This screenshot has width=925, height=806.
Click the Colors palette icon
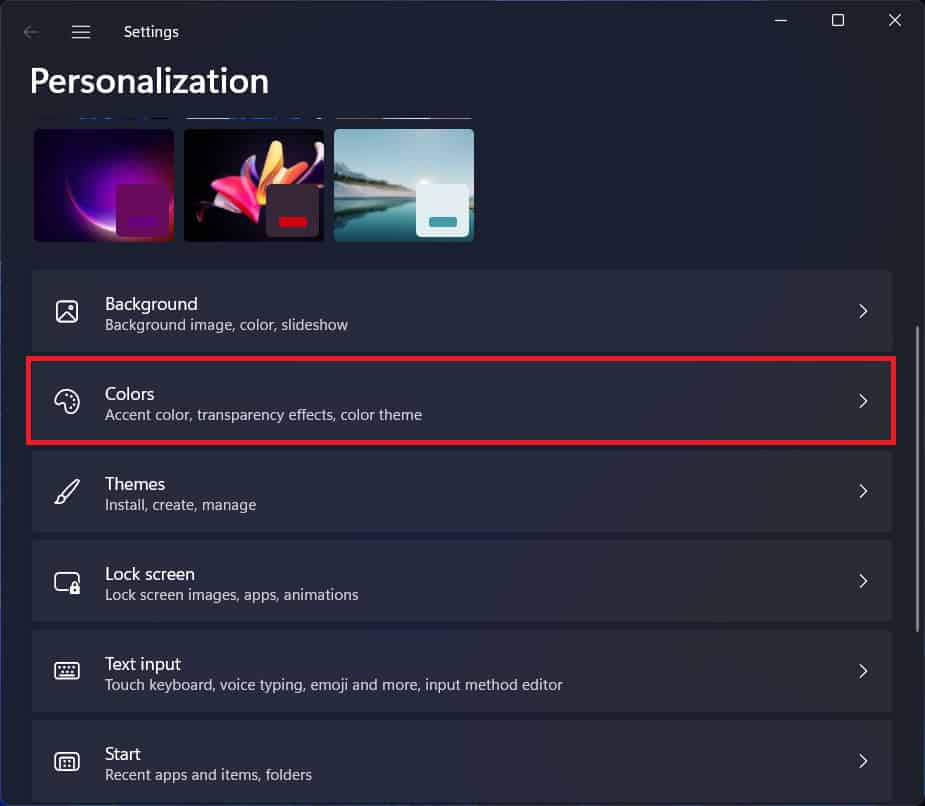click(x=67, y=402)
